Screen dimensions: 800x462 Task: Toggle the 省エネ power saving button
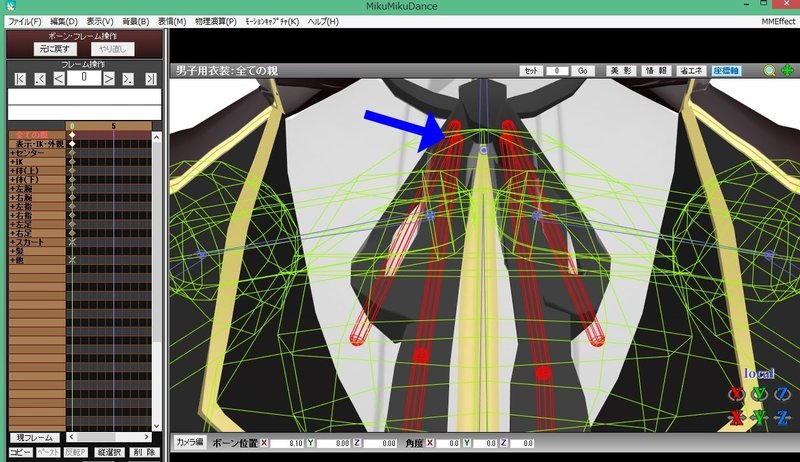pyautogui.click(x=691, y=71)
